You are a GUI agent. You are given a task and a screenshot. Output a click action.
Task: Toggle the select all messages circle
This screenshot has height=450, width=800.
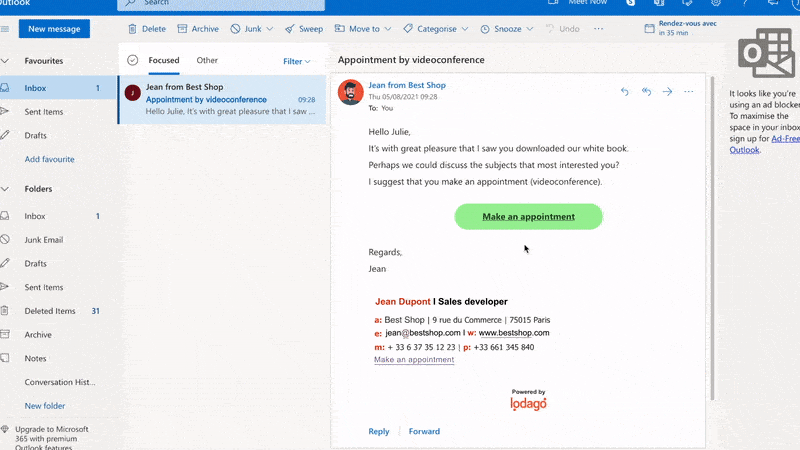pyautogui.click(x=133, y=60)
